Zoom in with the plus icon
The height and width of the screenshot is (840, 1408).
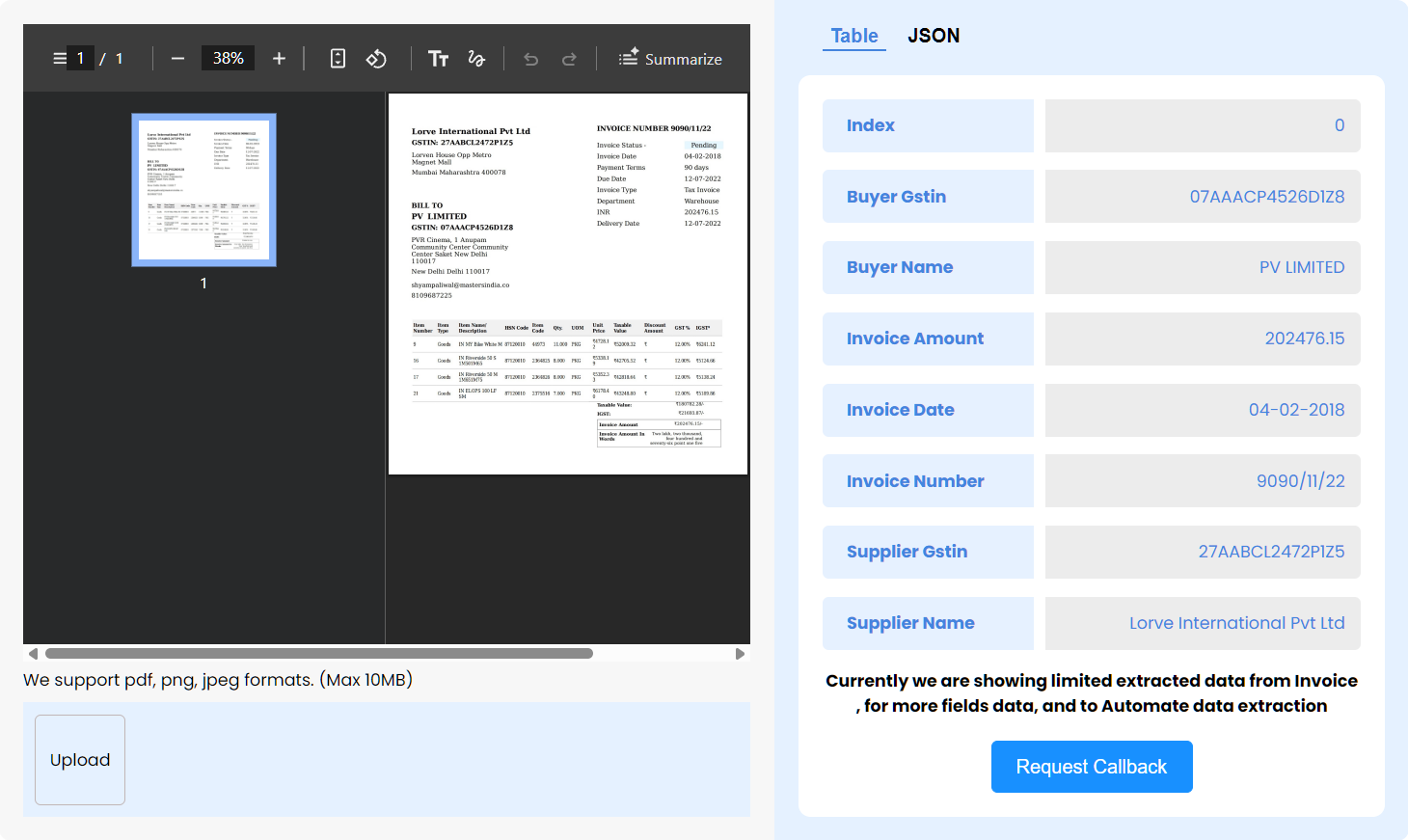coord(279,59)
